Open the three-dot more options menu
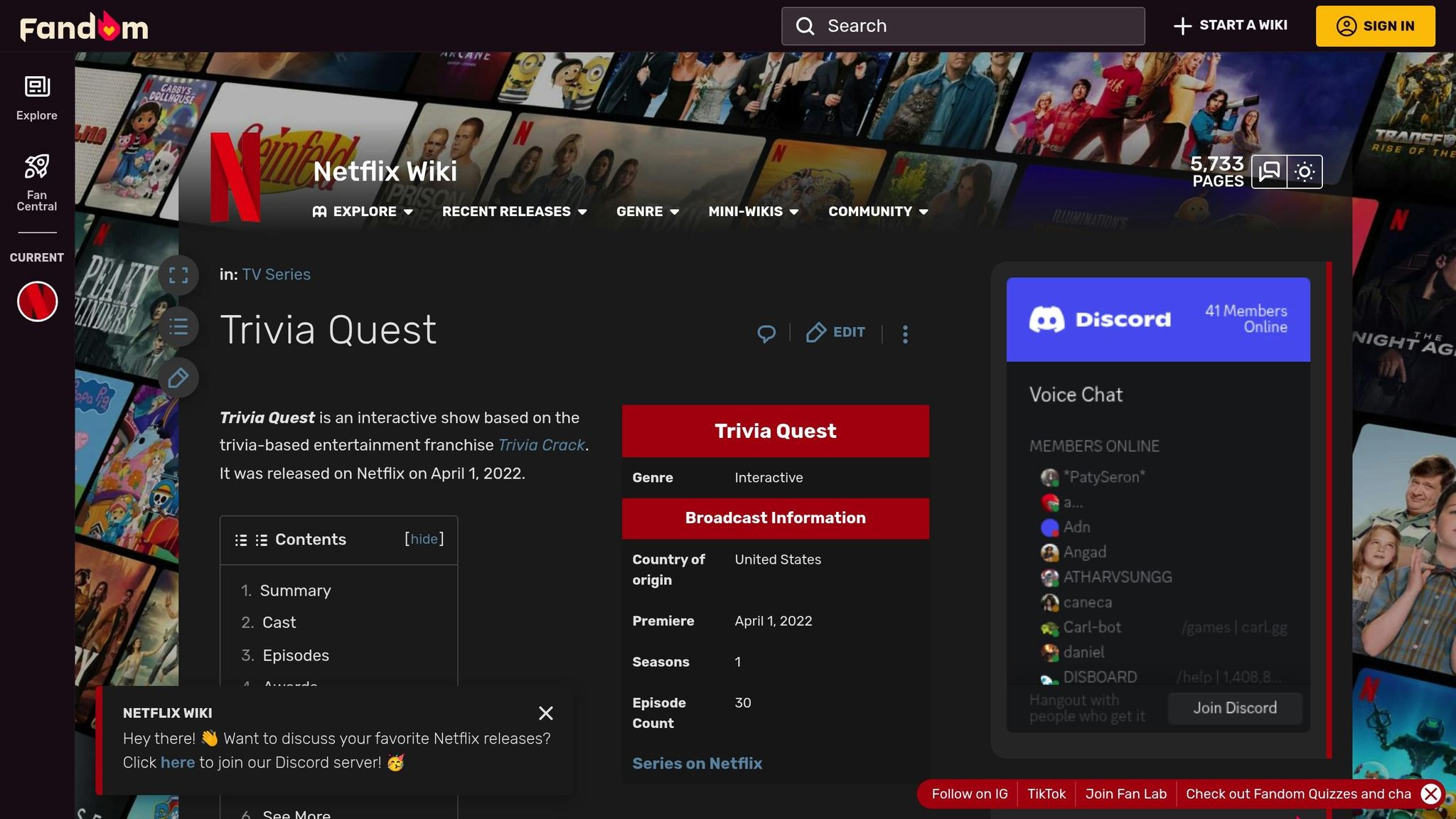This screenshot has width=1456, height=819. click(905, 334)
